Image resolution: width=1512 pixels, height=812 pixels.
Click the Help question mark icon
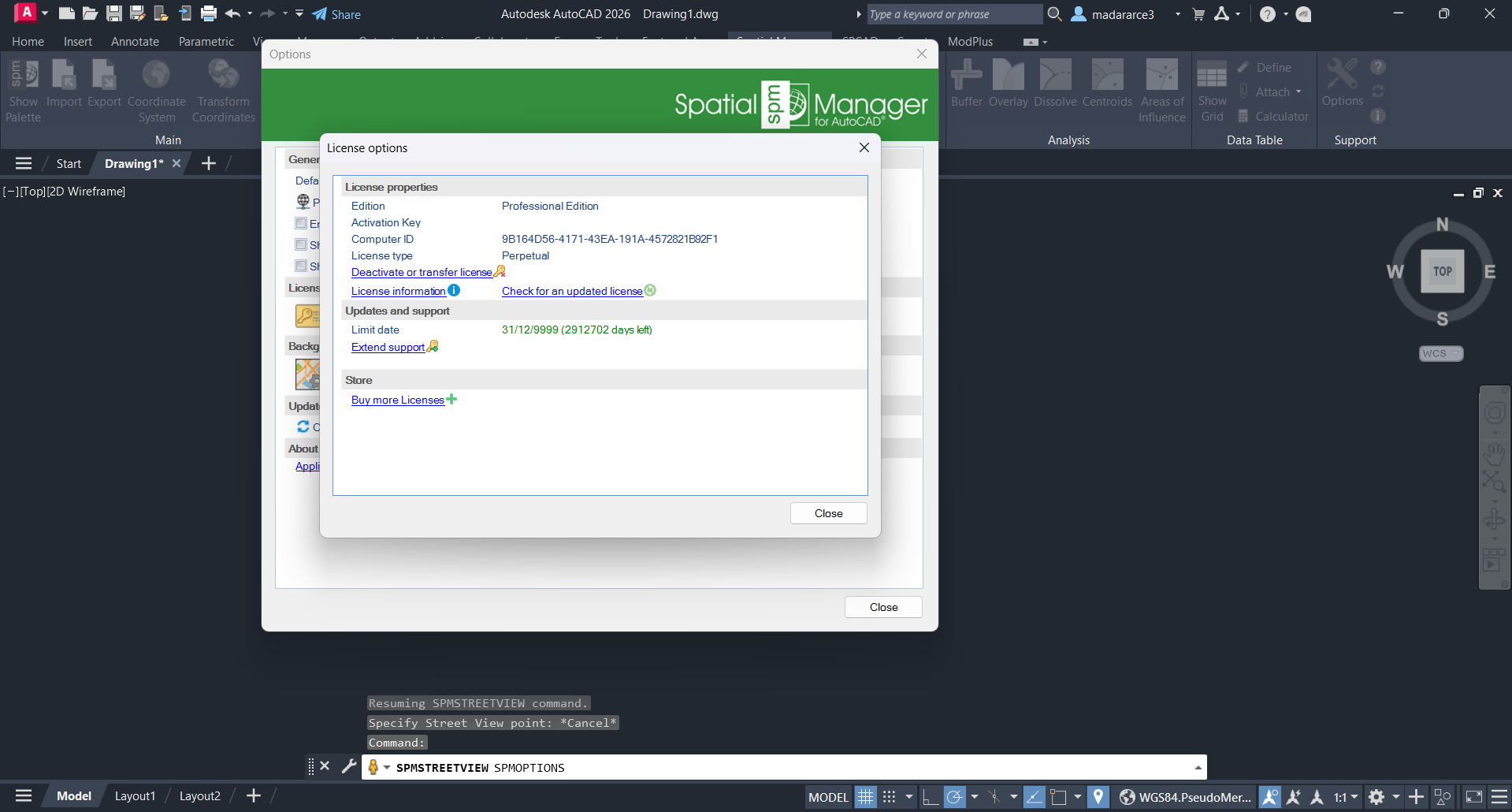(1267, 14)
